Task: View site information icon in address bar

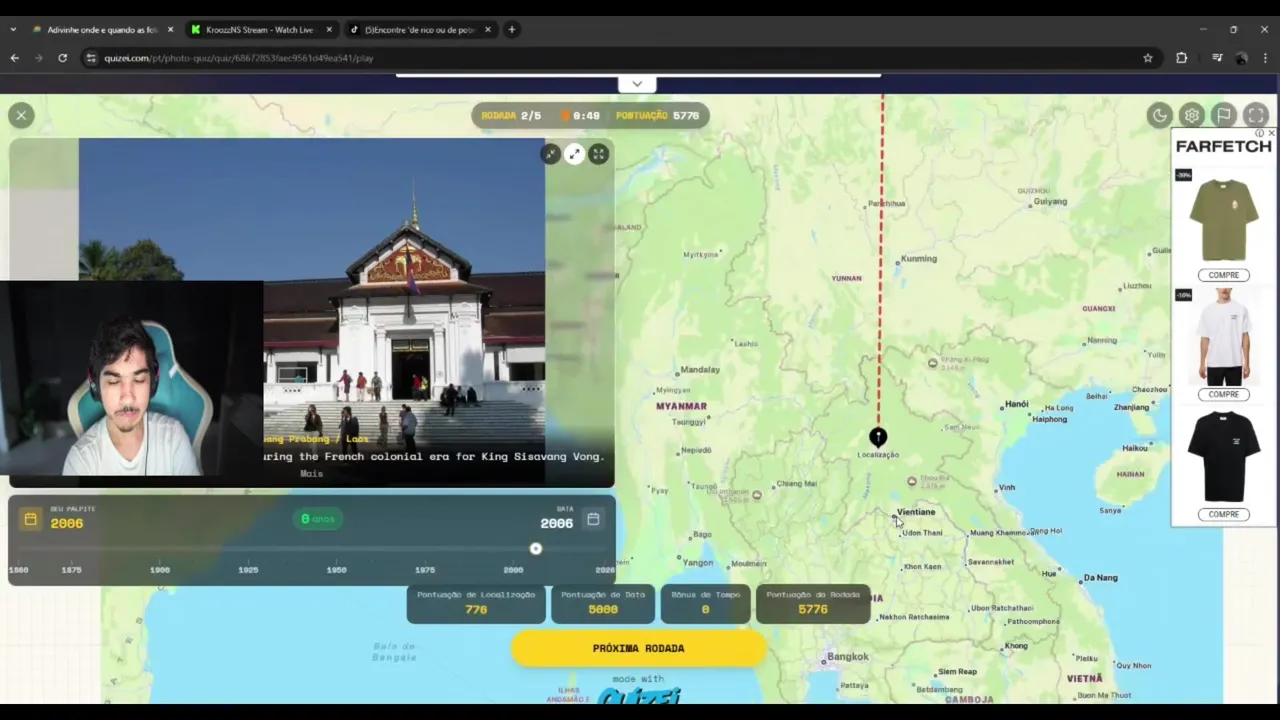Action: 92,58
